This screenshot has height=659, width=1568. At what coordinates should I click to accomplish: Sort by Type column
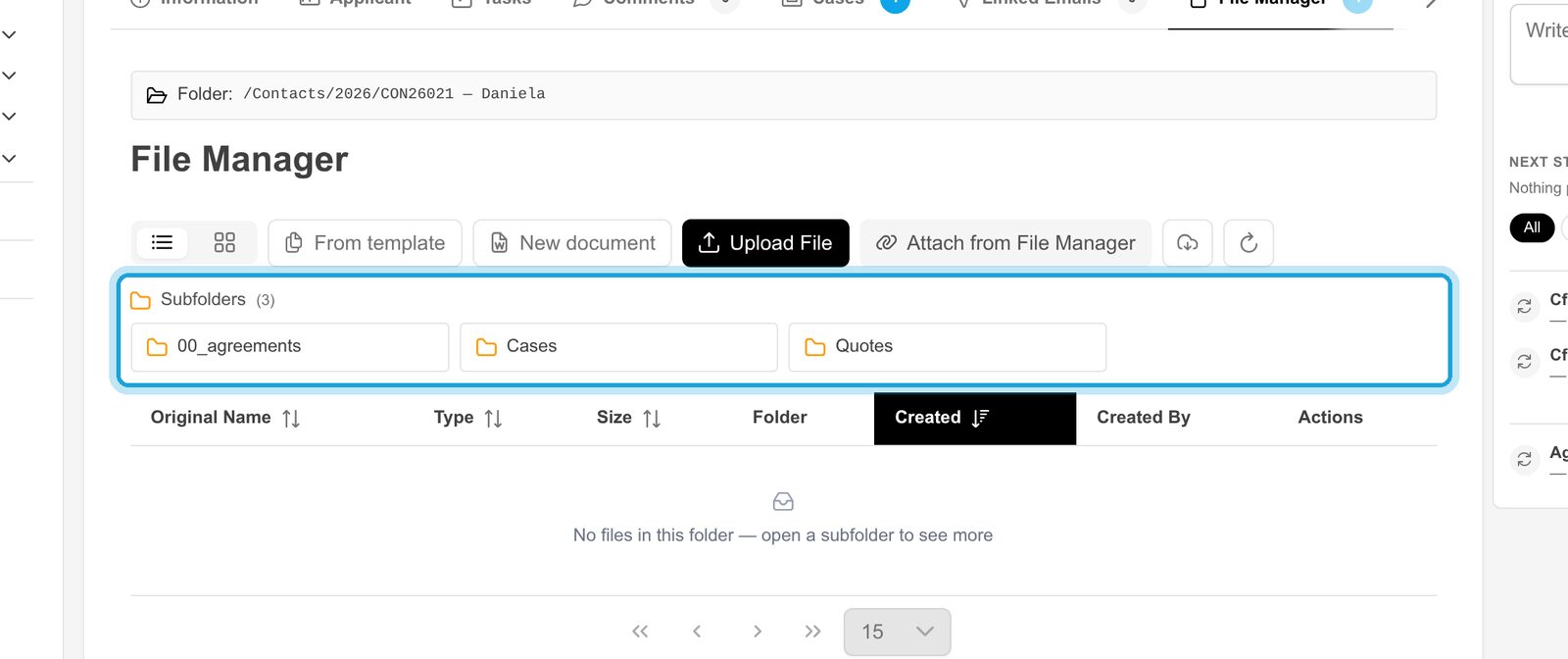(467, 418)
